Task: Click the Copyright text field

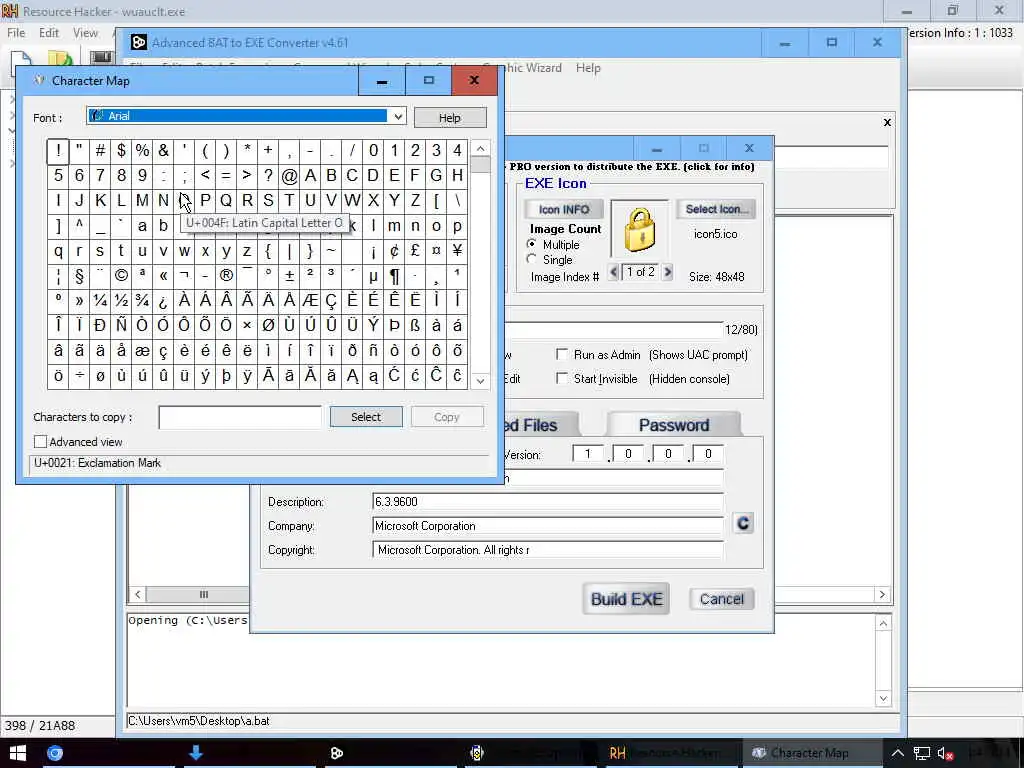Action: point(547,550)
